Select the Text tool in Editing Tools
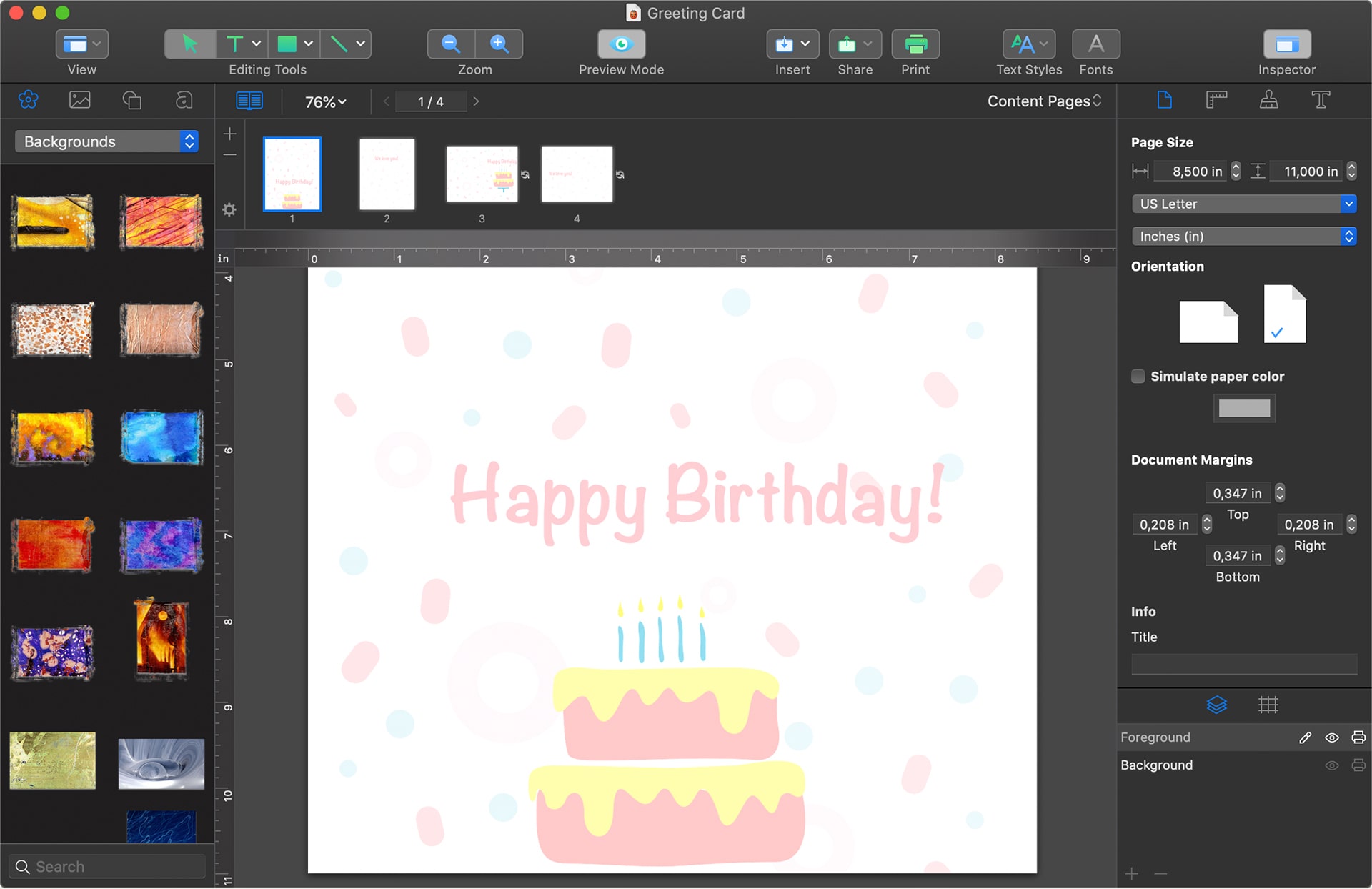The width and height of the screenshot is (1372, 889). click(236, 44)
